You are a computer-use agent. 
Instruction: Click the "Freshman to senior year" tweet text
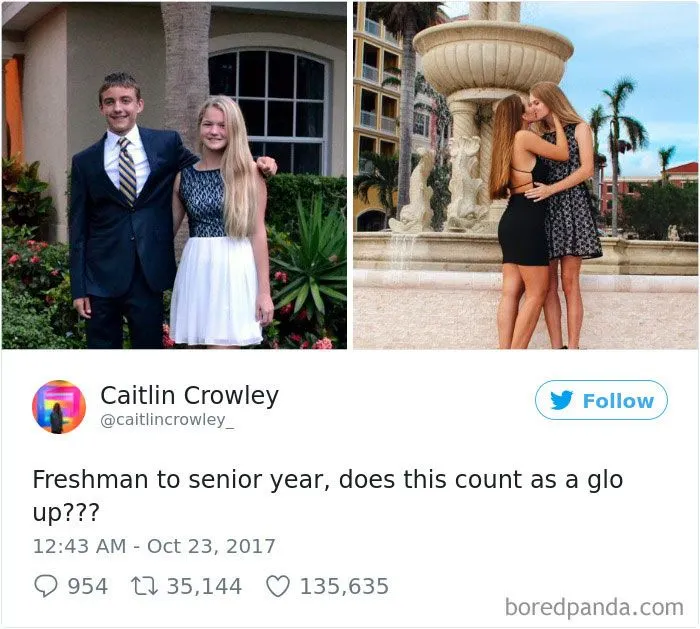click(328, 496)
